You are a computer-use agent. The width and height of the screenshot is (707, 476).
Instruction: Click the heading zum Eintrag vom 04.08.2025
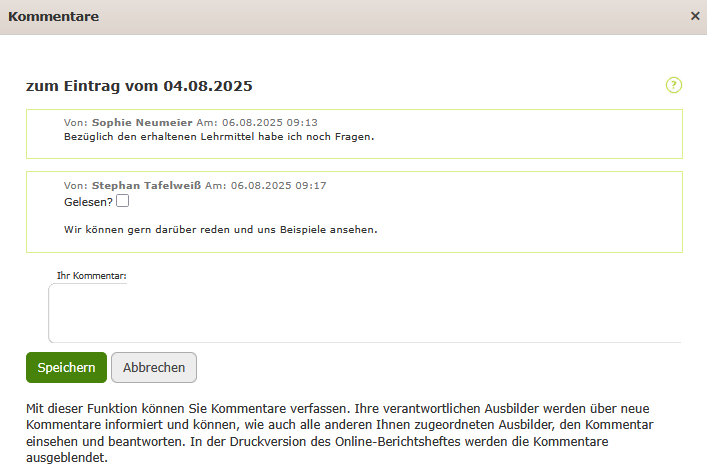pyautogui.click(x=139, y=86)
